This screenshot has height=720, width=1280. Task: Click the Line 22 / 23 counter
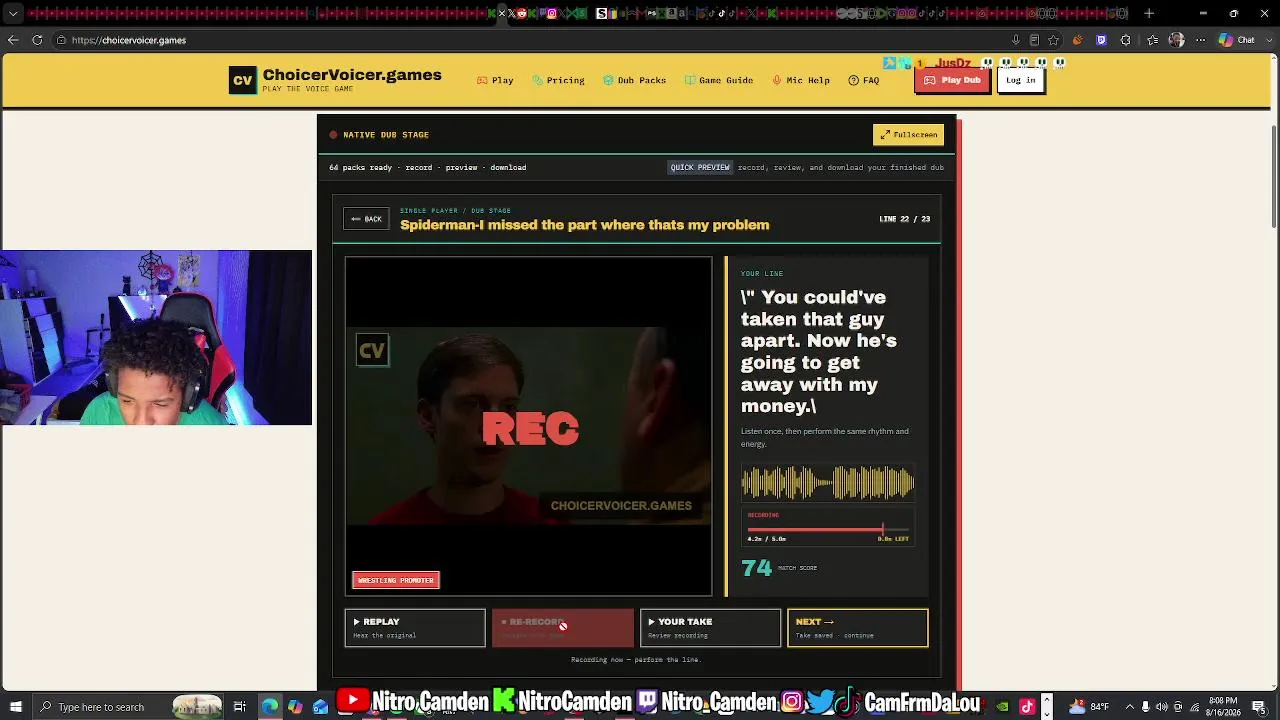[905, 219]
